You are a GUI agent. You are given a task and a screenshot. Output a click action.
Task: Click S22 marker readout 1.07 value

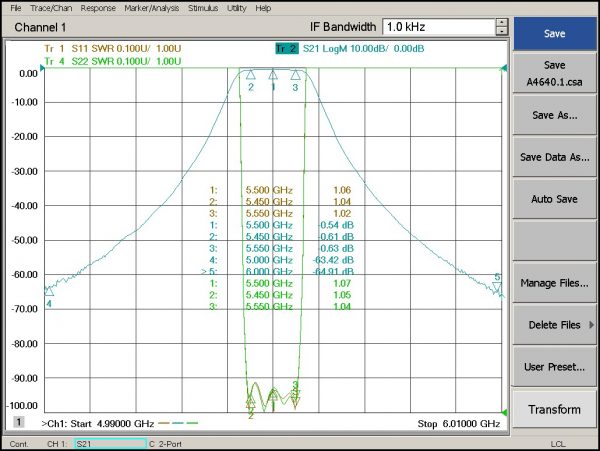click(x=342, y=283)
